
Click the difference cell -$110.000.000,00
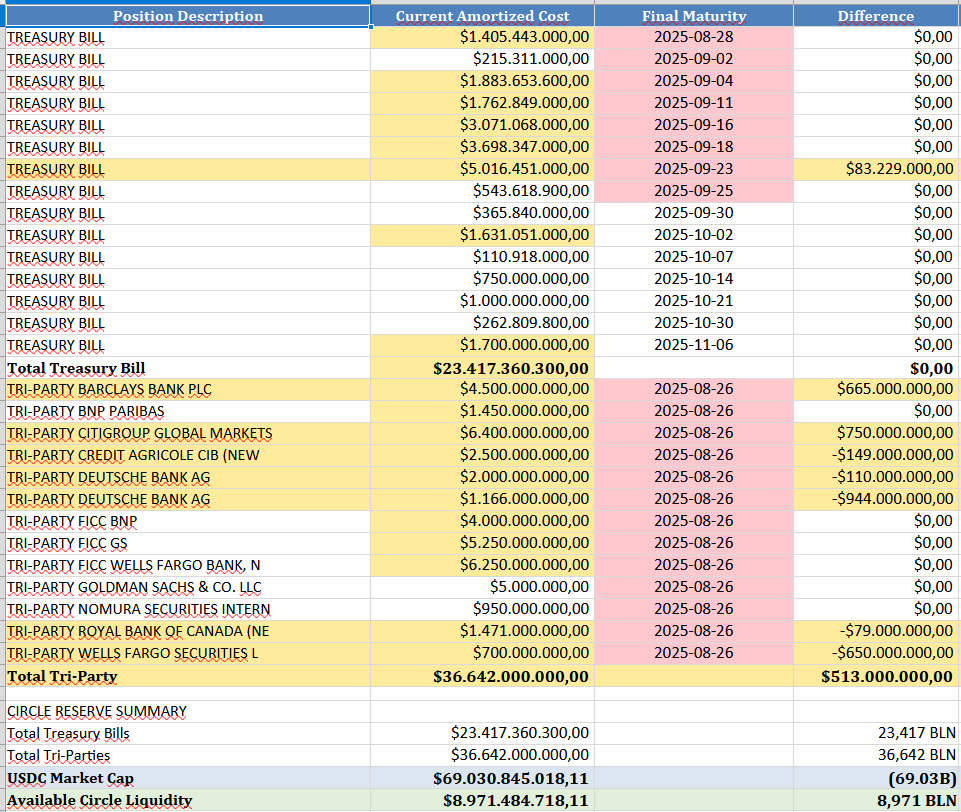coord(876,478)
